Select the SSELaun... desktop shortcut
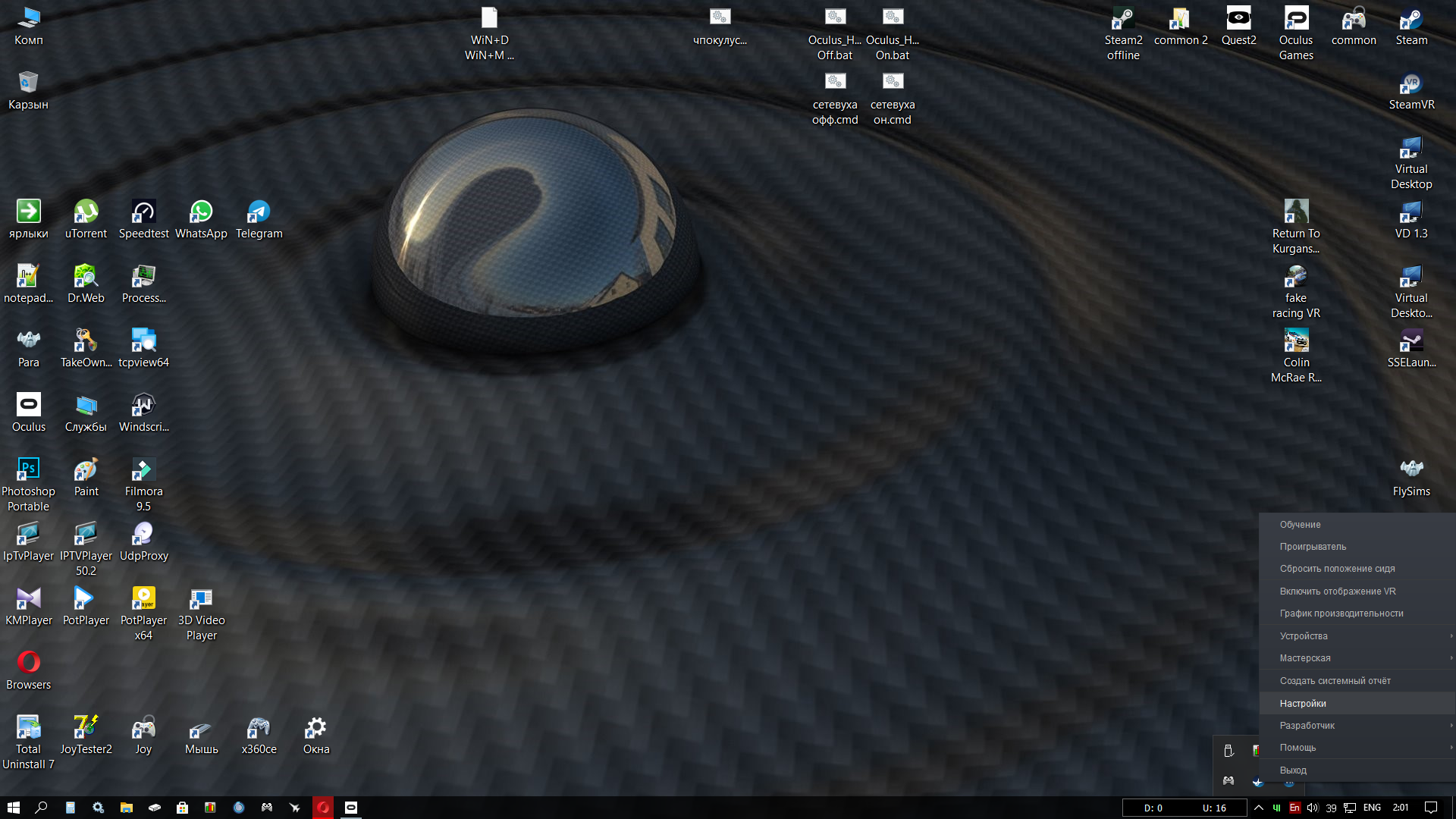The image size is (1456, 819). pos(1411,348)
